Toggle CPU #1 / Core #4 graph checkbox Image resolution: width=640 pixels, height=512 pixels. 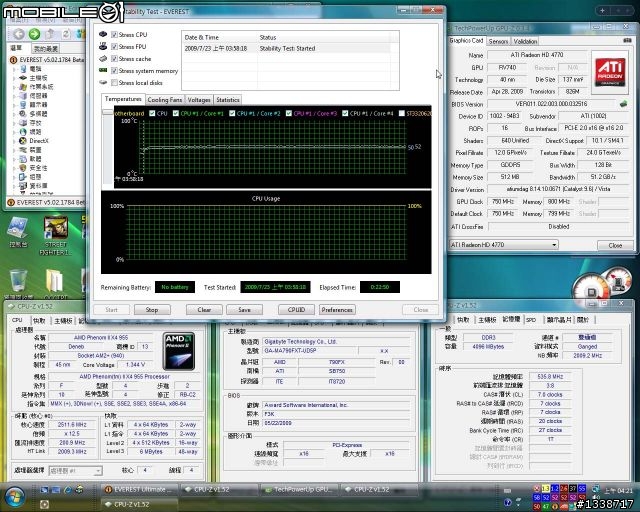[x=345, y=113]
